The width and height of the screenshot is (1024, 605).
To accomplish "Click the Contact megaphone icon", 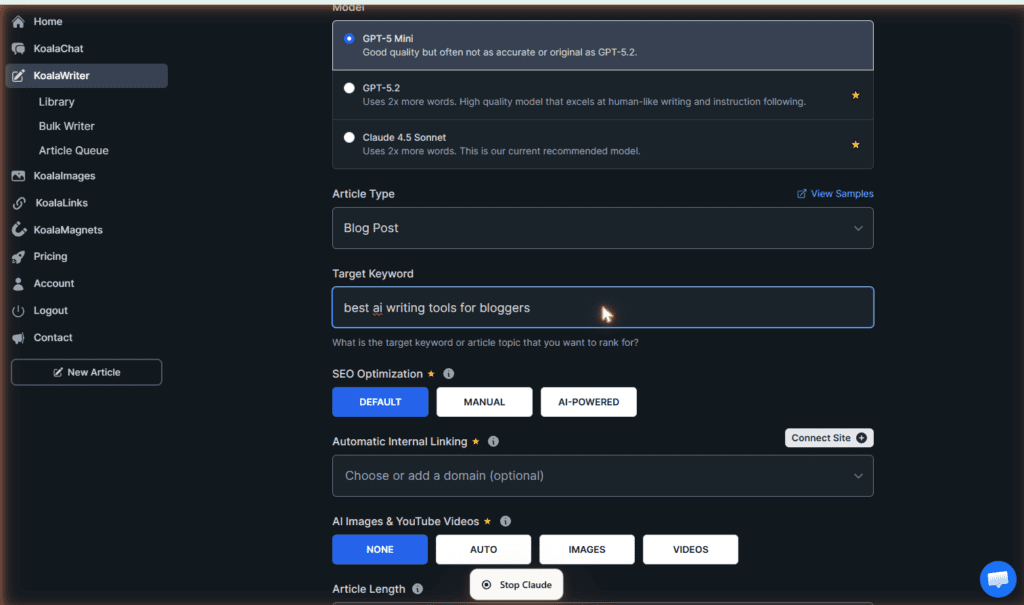I will (18, 338).
